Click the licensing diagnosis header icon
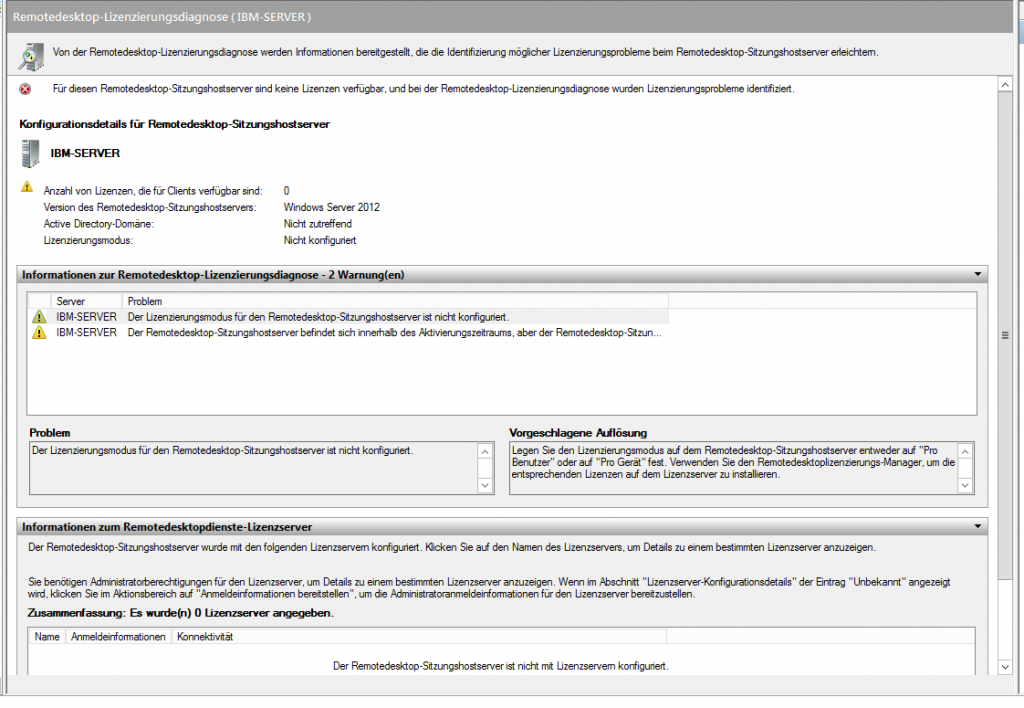This screenshot has width=1024, height=708. pos(31,57)
